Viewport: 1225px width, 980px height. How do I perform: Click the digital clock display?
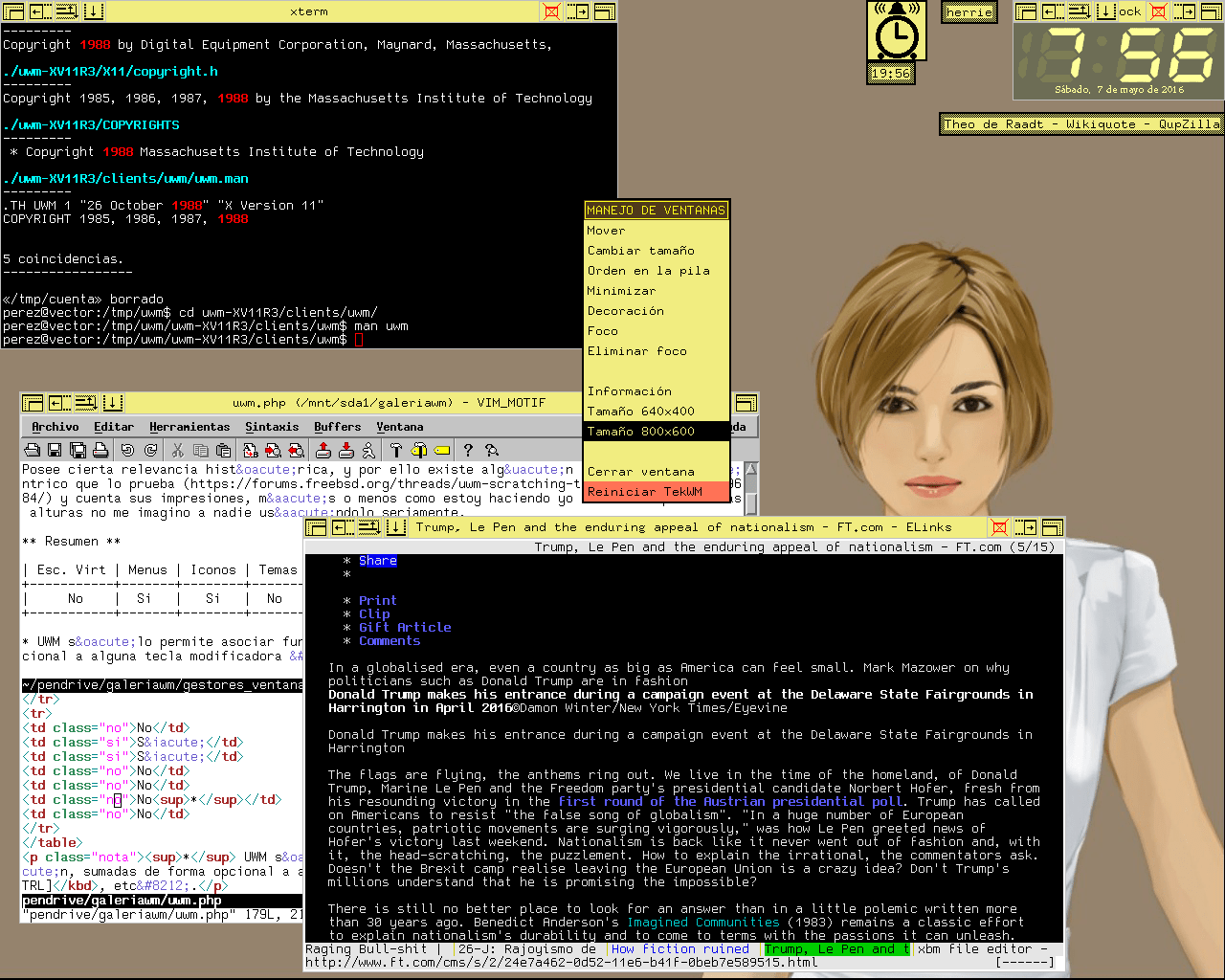click(x=1119, y=60)
